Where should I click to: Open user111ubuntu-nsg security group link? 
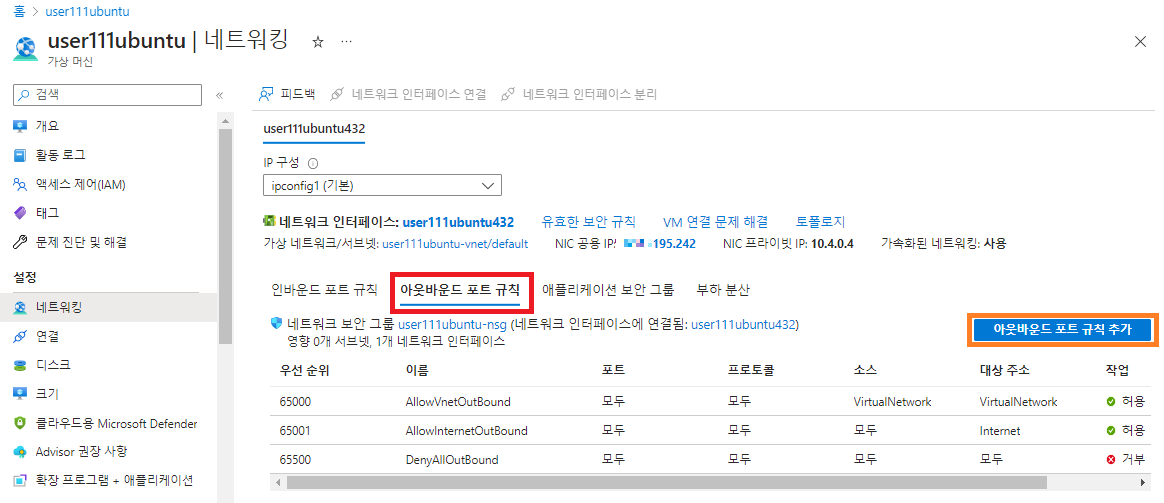453,325
